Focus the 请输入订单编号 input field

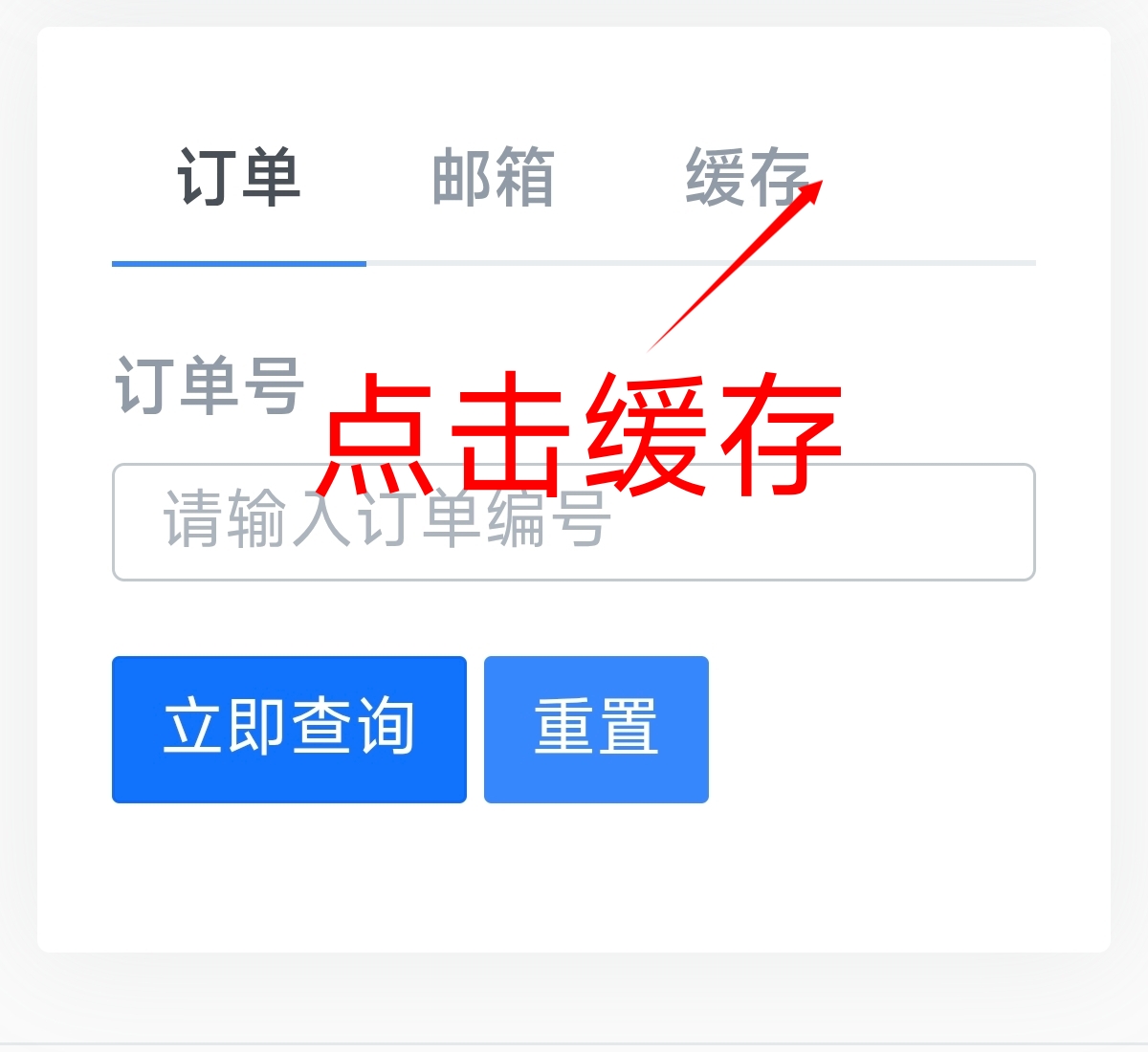pyautogui.click(x=574, y=522)
